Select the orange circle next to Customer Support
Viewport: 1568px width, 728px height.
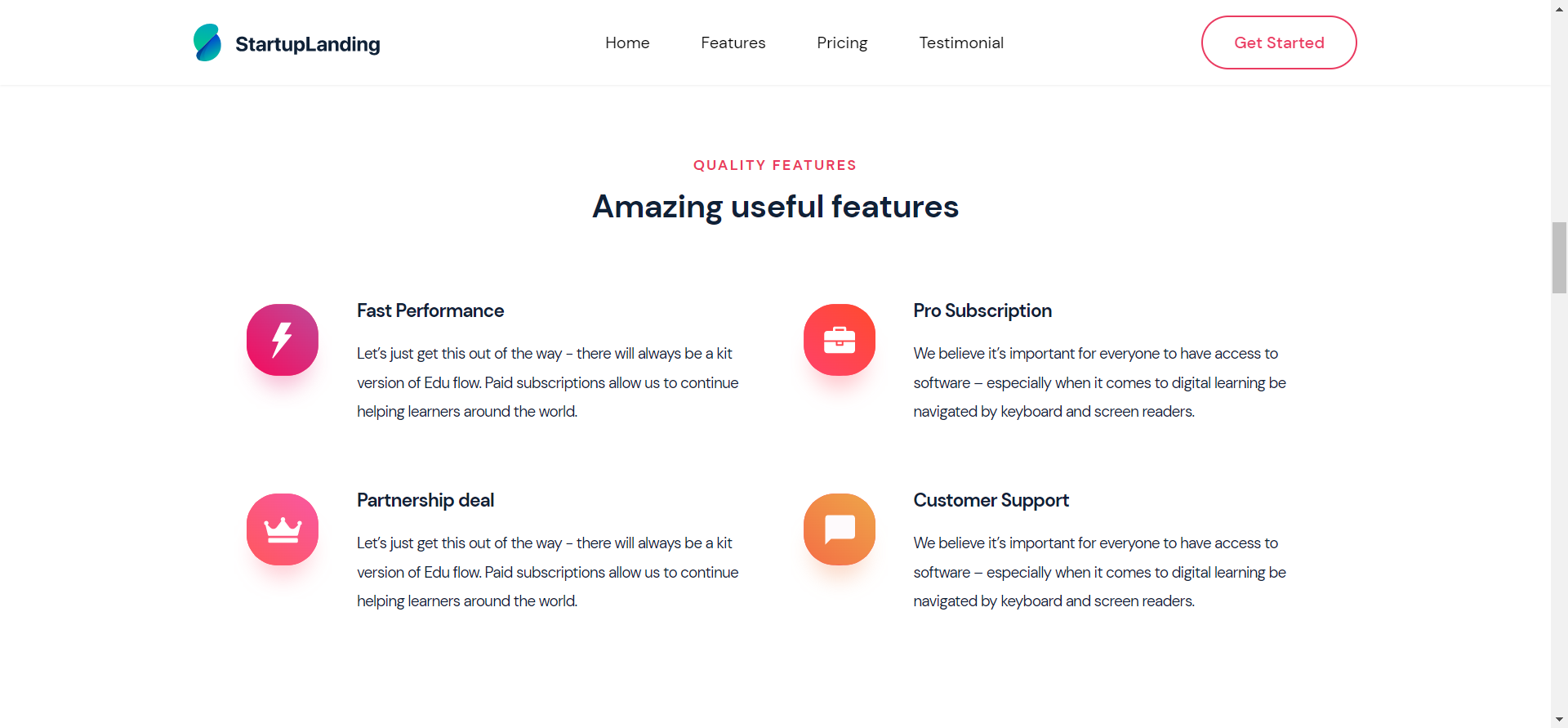[x=839, y=529]
